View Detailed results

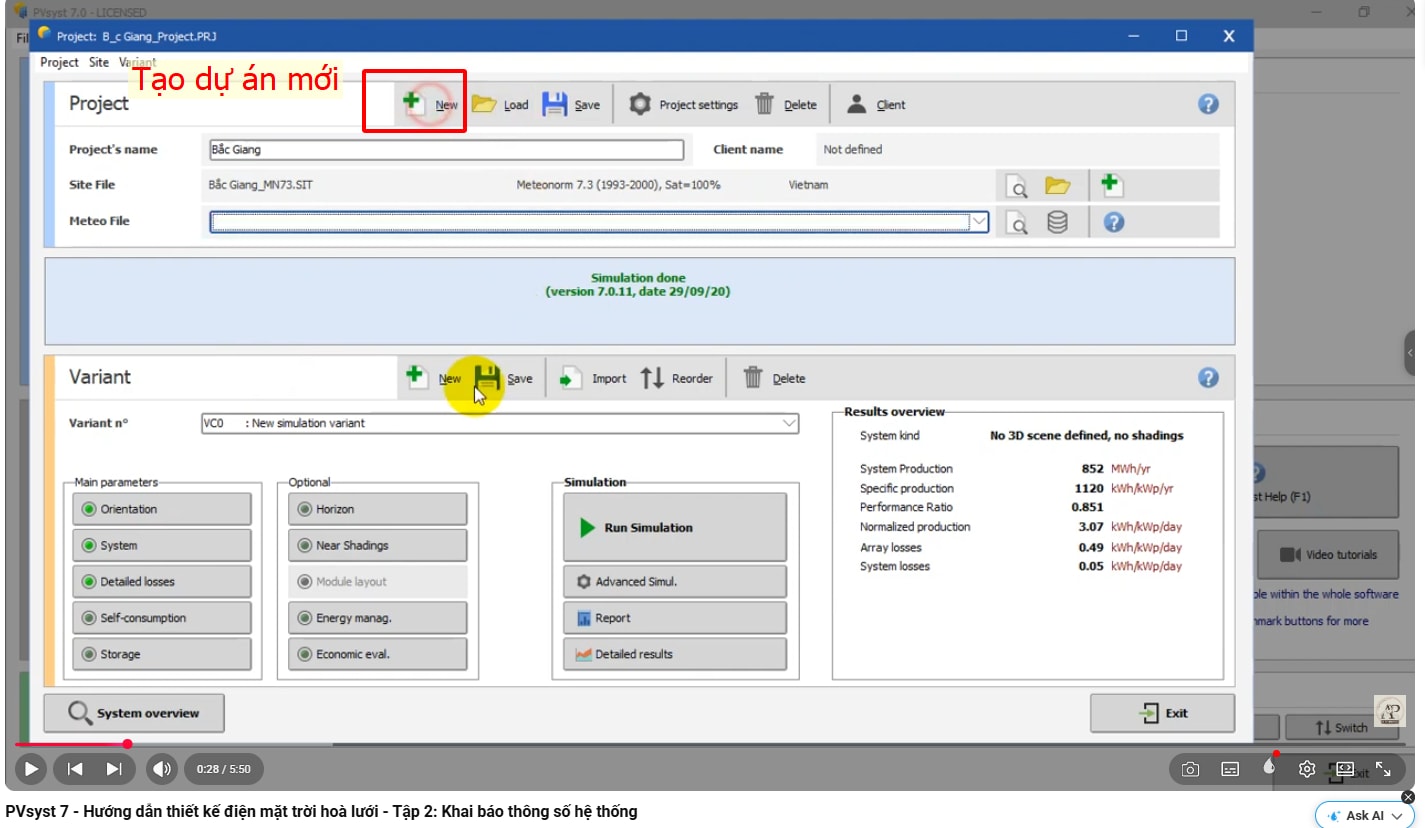675,654
